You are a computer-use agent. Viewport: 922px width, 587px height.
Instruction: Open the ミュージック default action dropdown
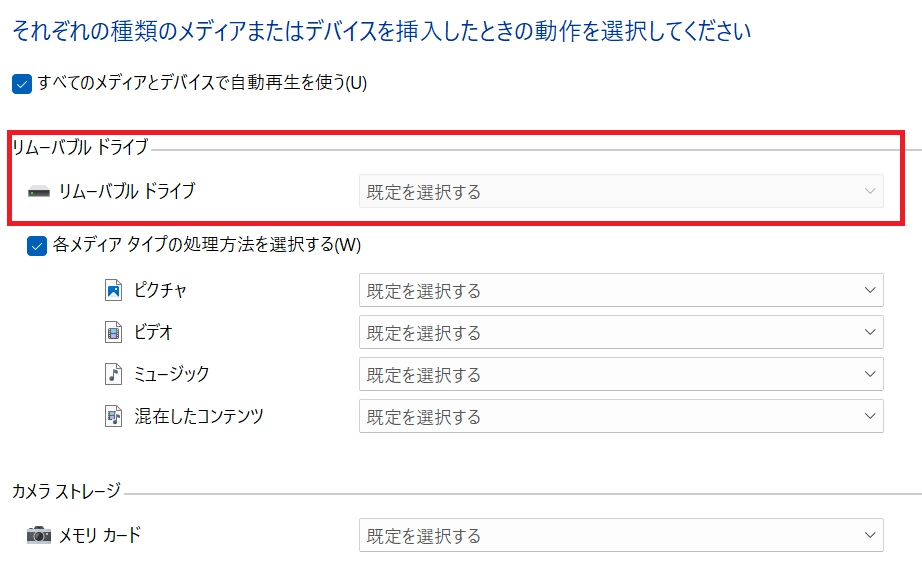pos(620,375)
